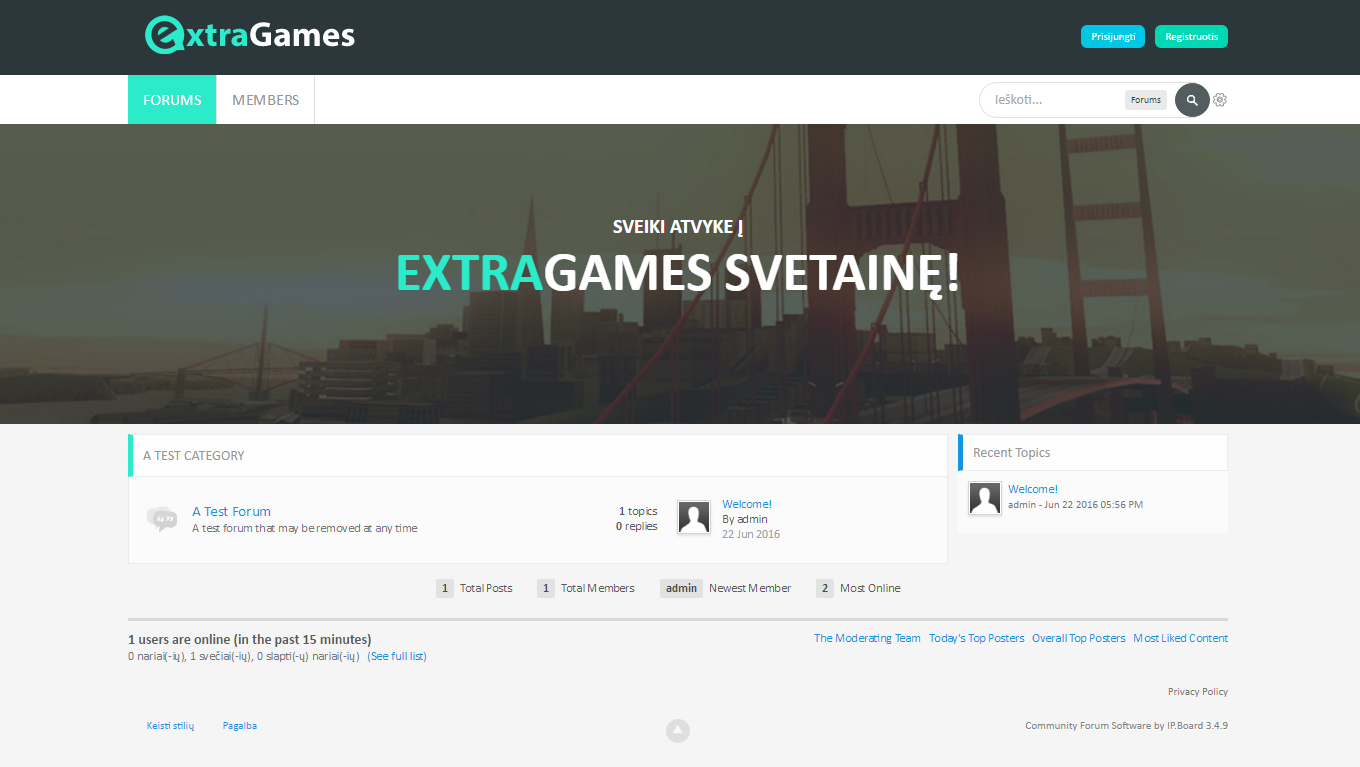Focus the Ieškoti search field
This screenshot has height=767, width=1360.
(x=1055, y=100)
